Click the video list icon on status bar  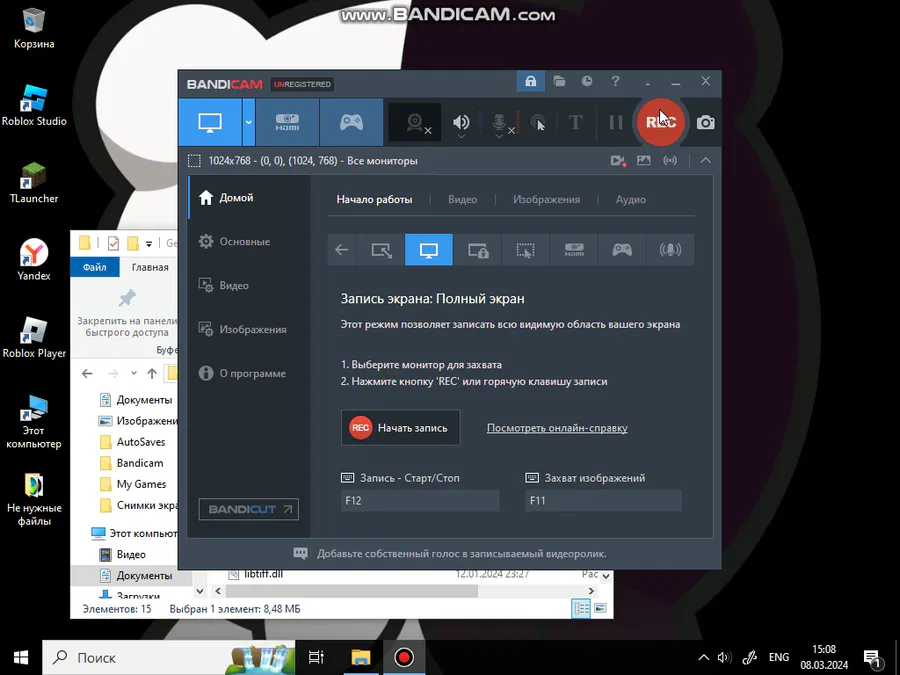pyautogui.click(x=618, y=161)
